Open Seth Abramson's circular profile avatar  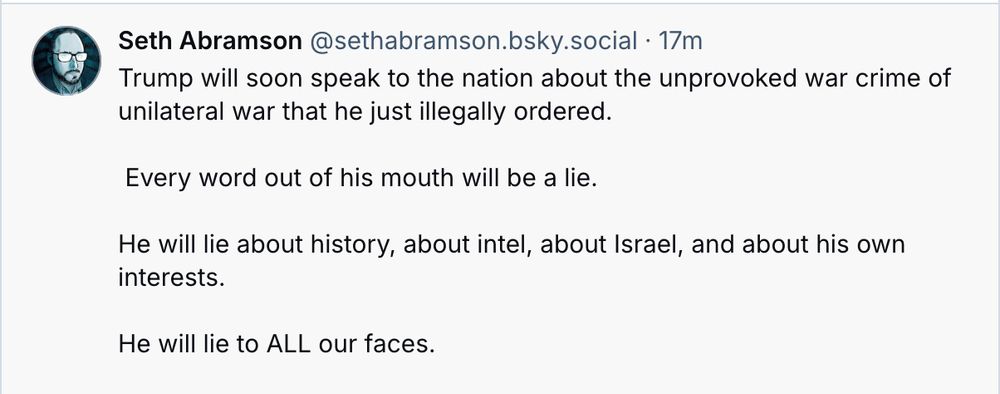tap(66, 61)
